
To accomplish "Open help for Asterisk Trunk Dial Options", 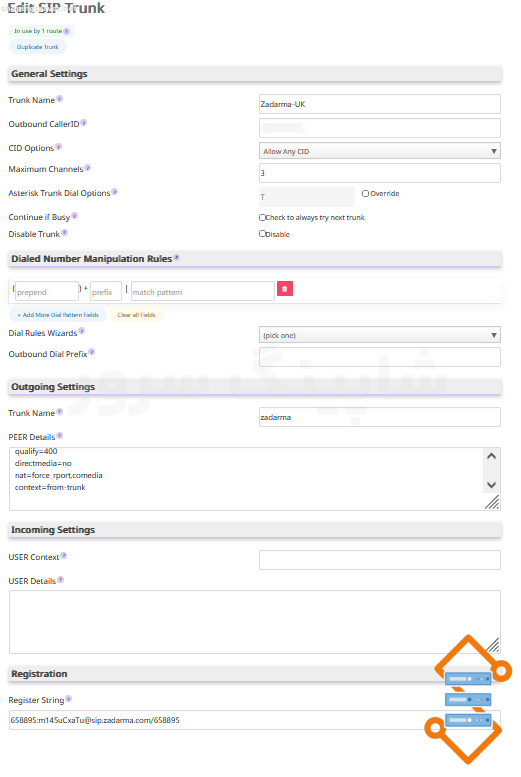I will pyautogui.click(x=115, y=191).
